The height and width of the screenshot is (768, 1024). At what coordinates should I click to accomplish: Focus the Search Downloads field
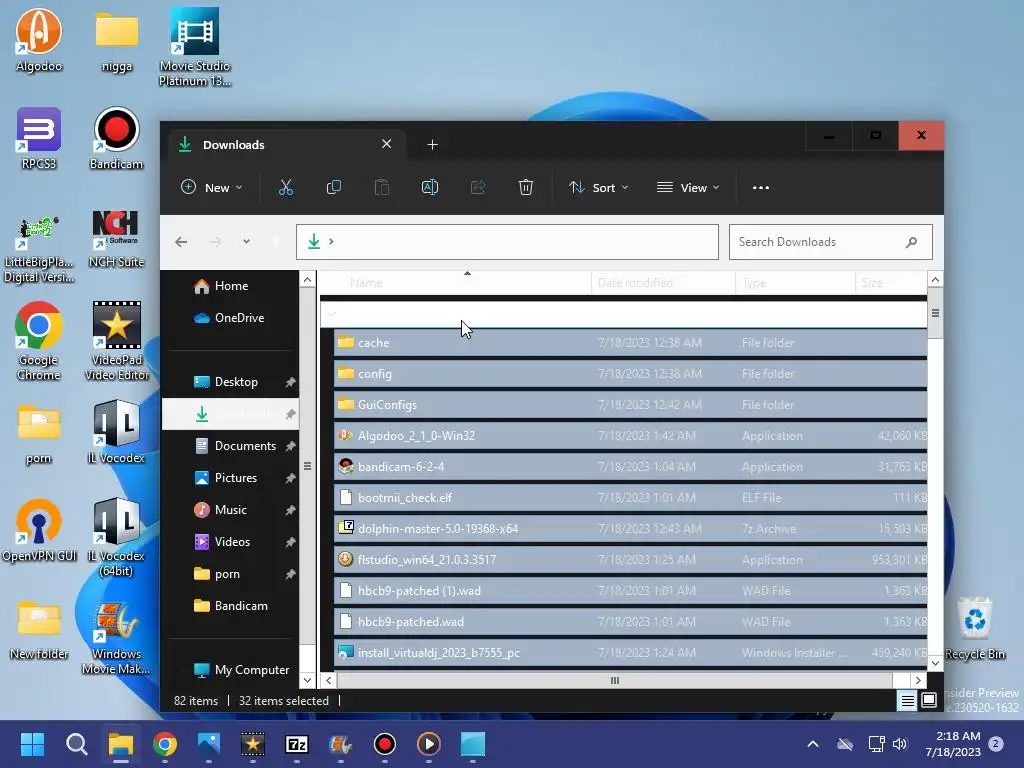point(830,242)
